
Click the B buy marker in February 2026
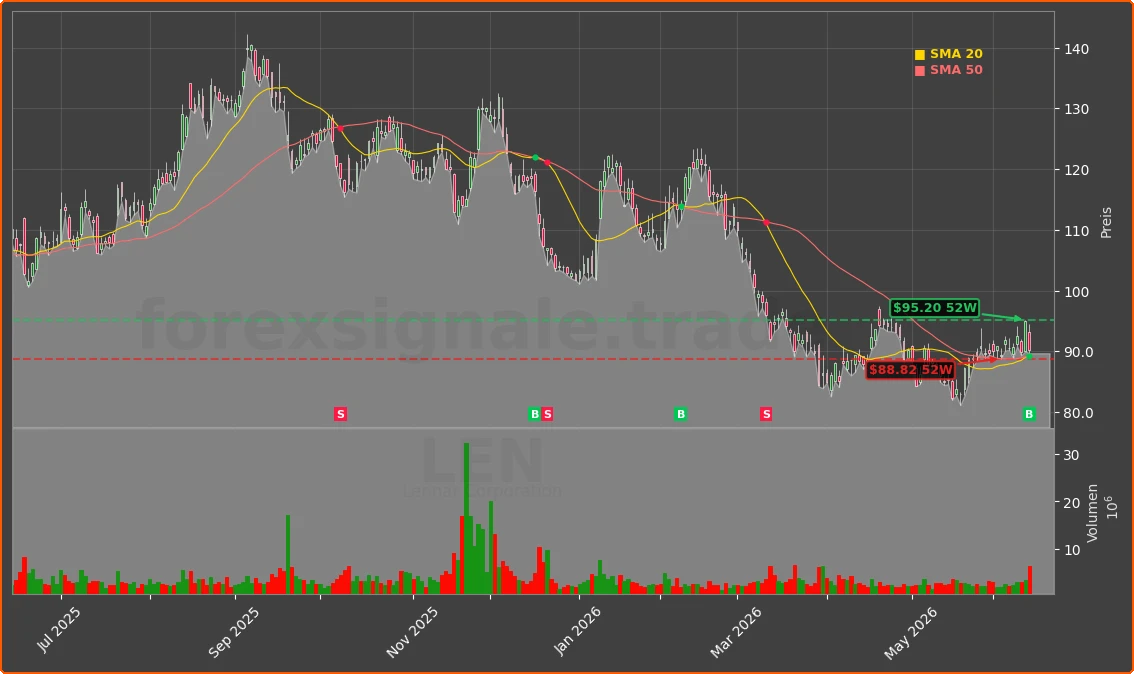pyautogui.click(x=681, y=414)
